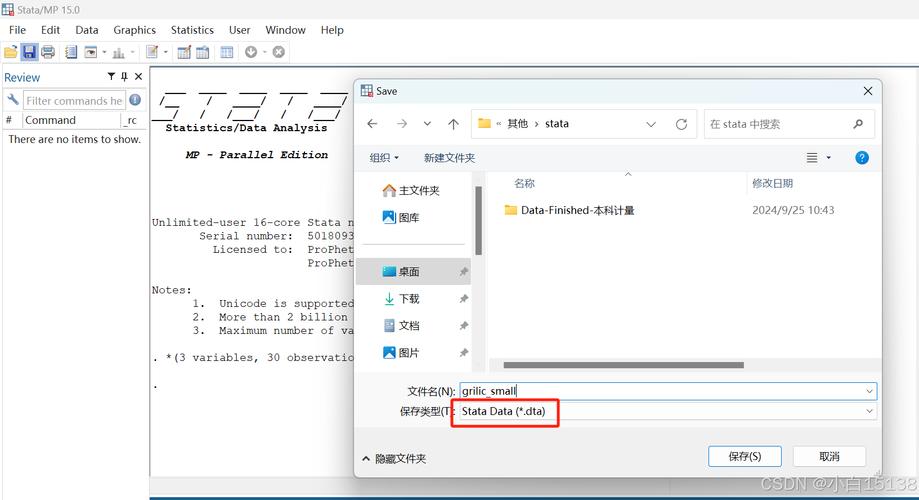Sort files by 修改日期 column header
The width and height of the screenshot is (919, 500).
(x=772, y=183)
